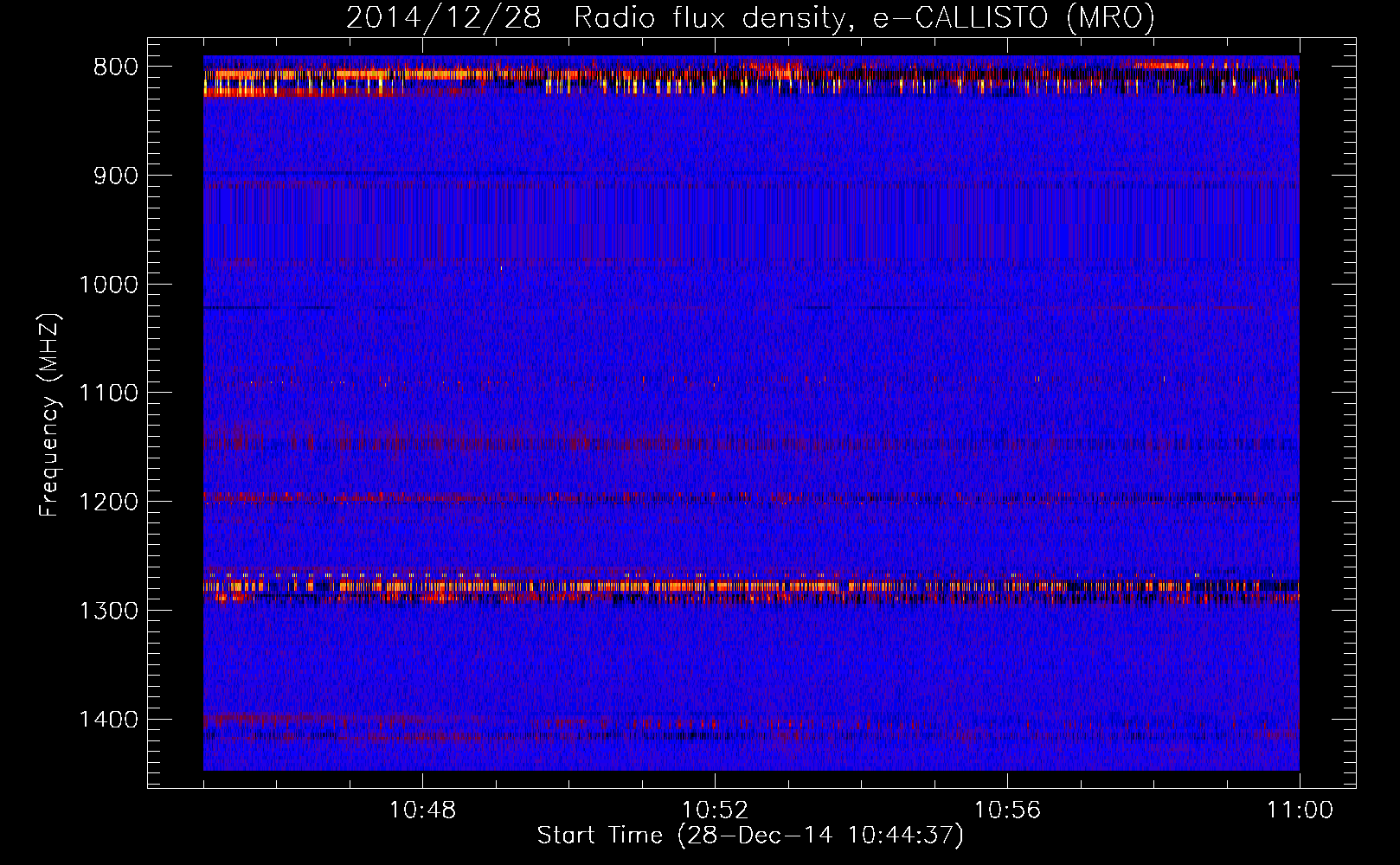
Task: Click the 10:48 time tick label
Action: coord(422,811)
